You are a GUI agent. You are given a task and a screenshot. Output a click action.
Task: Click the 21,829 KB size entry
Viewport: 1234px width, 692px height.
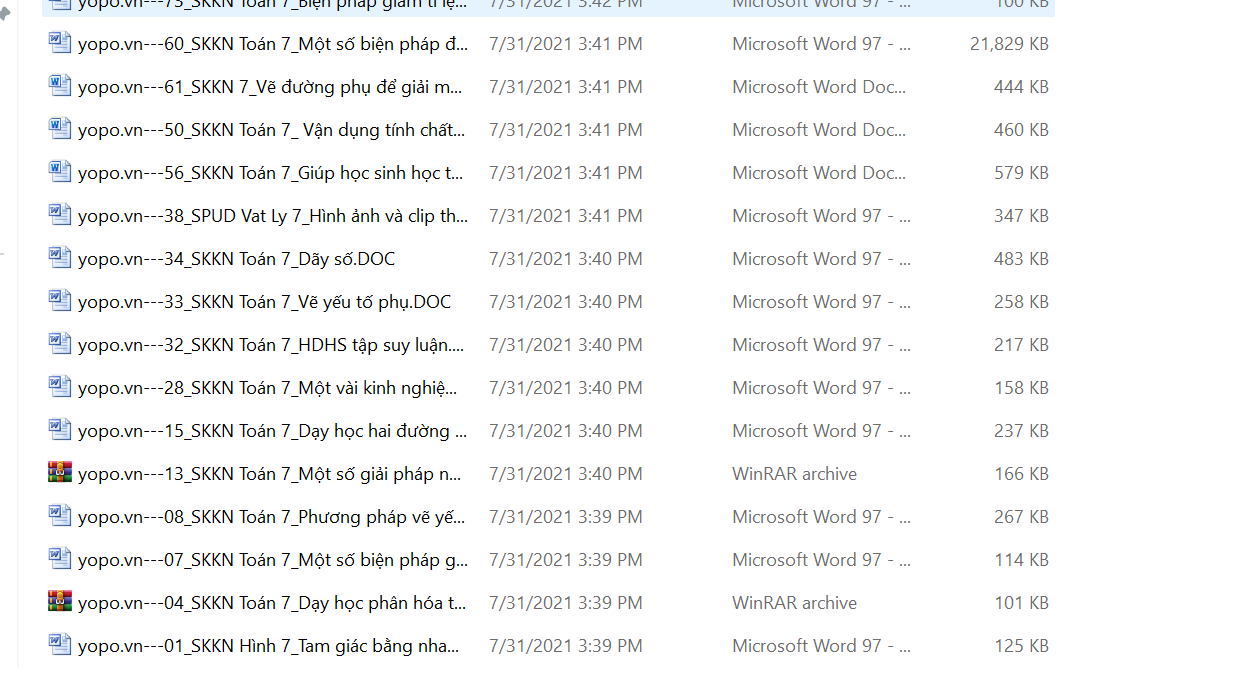point(1009,44)
